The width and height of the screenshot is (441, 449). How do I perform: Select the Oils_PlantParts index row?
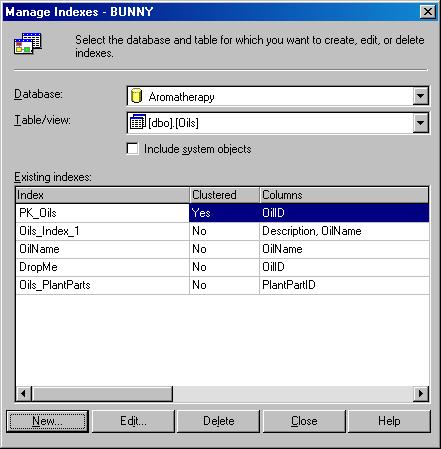222,285
